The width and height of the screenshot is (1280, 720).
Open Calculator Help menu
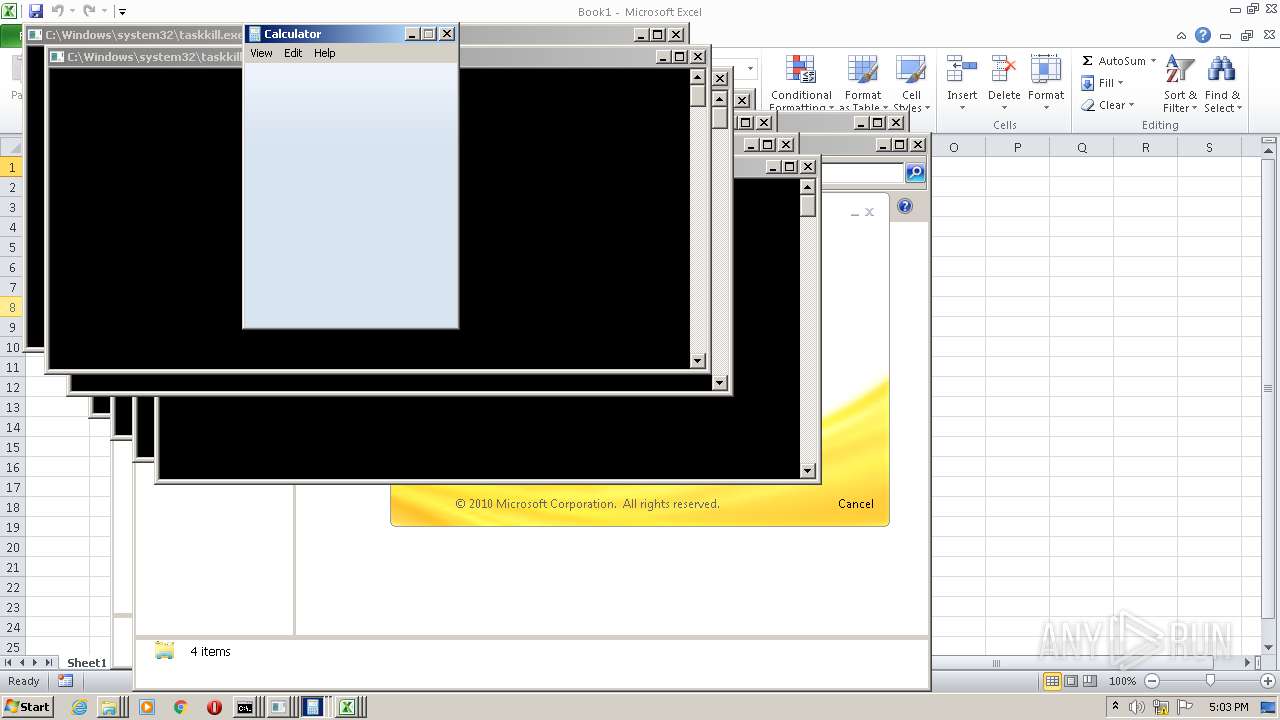tap(325, 53)
